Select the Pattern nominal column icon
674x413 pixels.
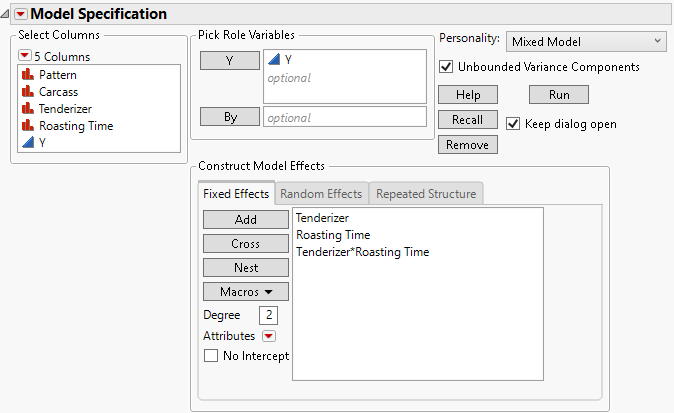point(28,75)
